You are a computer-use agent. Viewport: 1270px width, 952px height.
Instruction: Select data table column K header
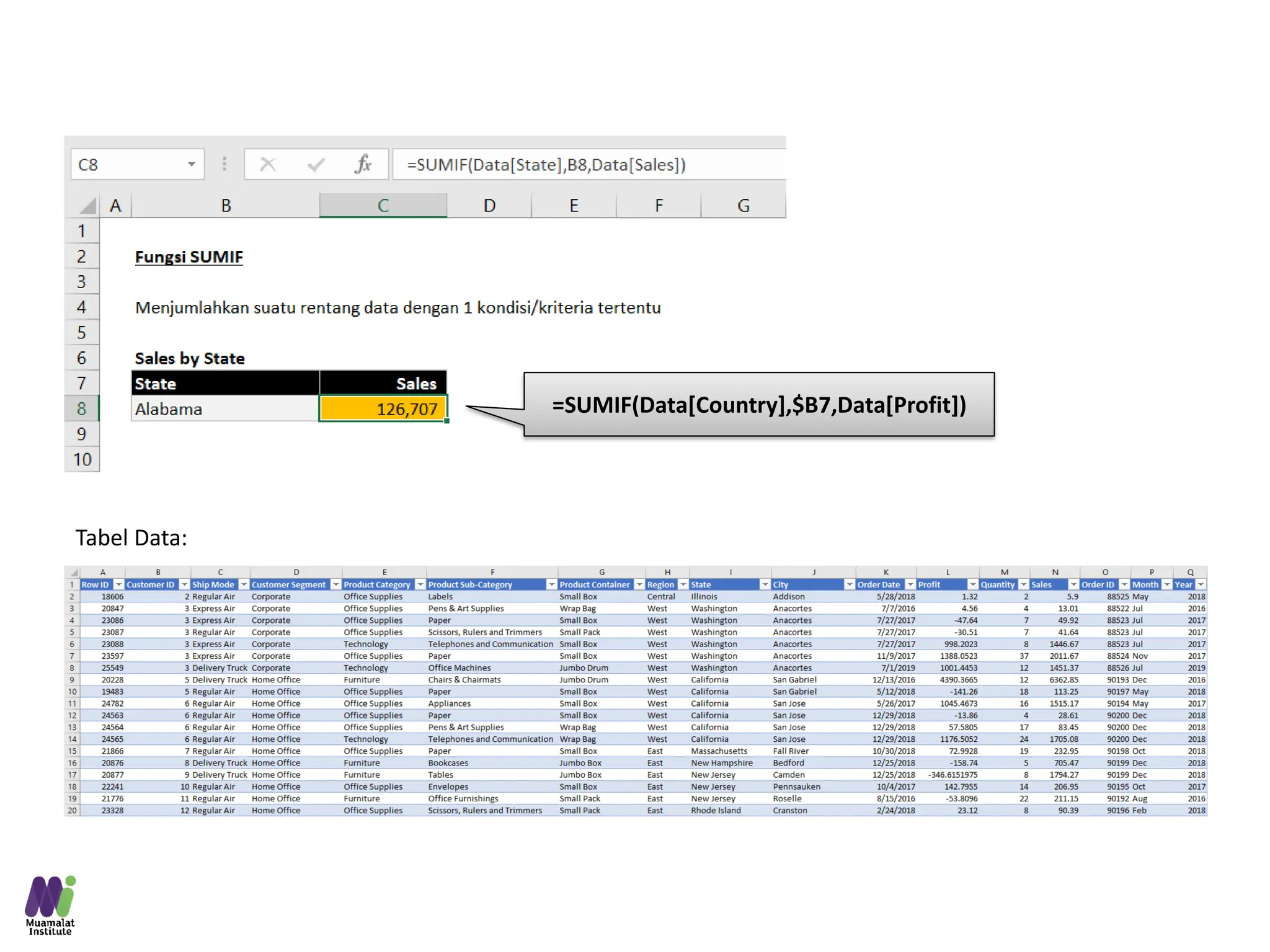point(886,572)
